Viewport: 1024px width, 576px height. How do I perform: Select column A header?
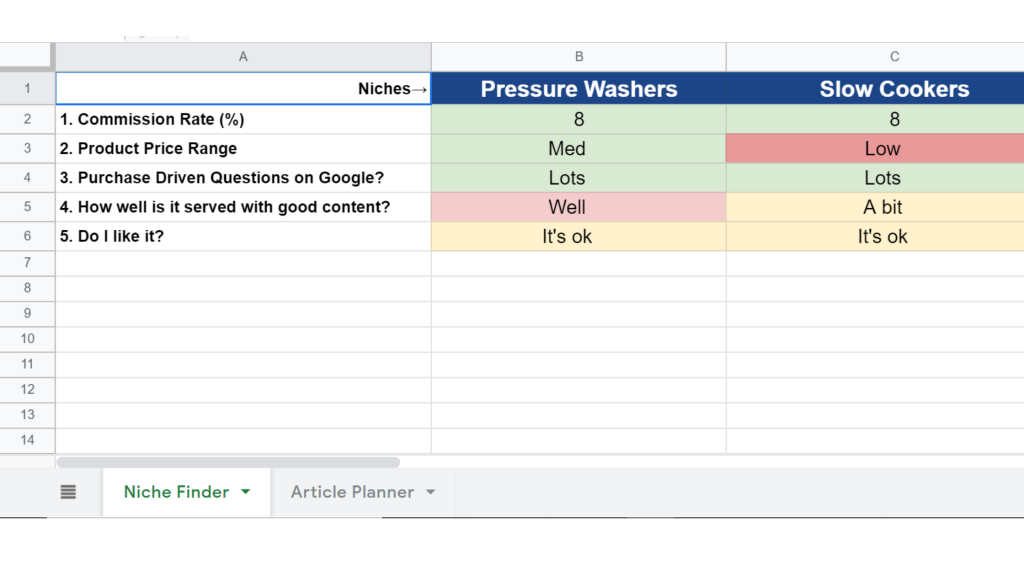(243, 57)
